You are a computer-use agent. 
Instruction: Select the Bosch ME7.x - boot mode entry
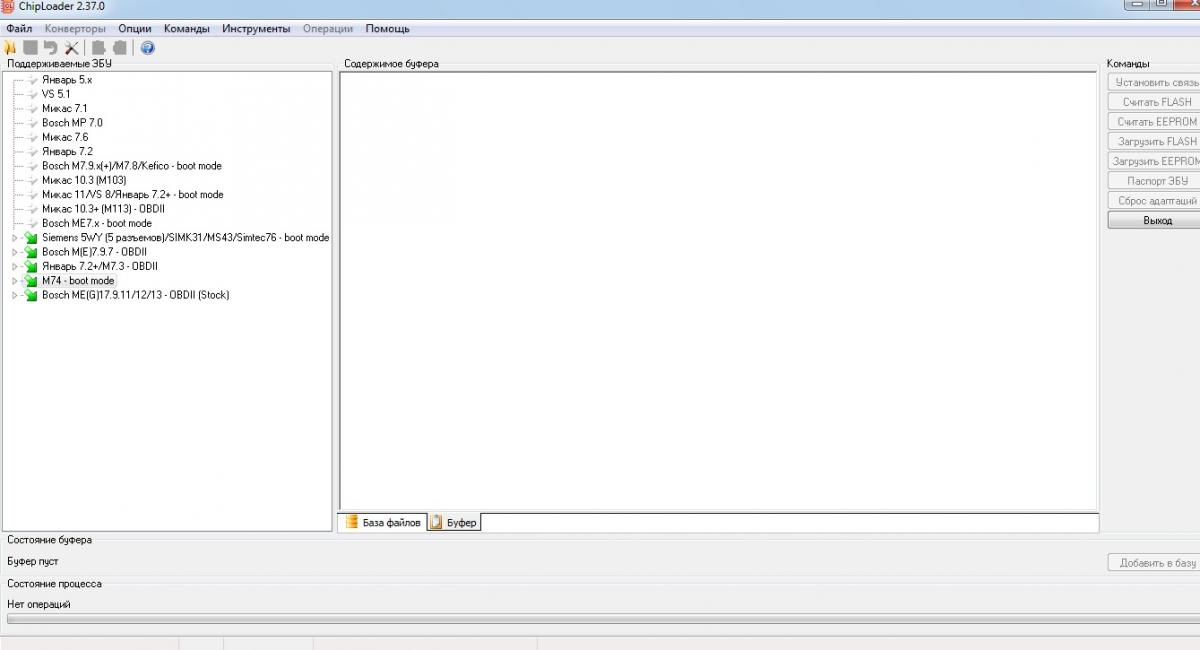(97, 223)
